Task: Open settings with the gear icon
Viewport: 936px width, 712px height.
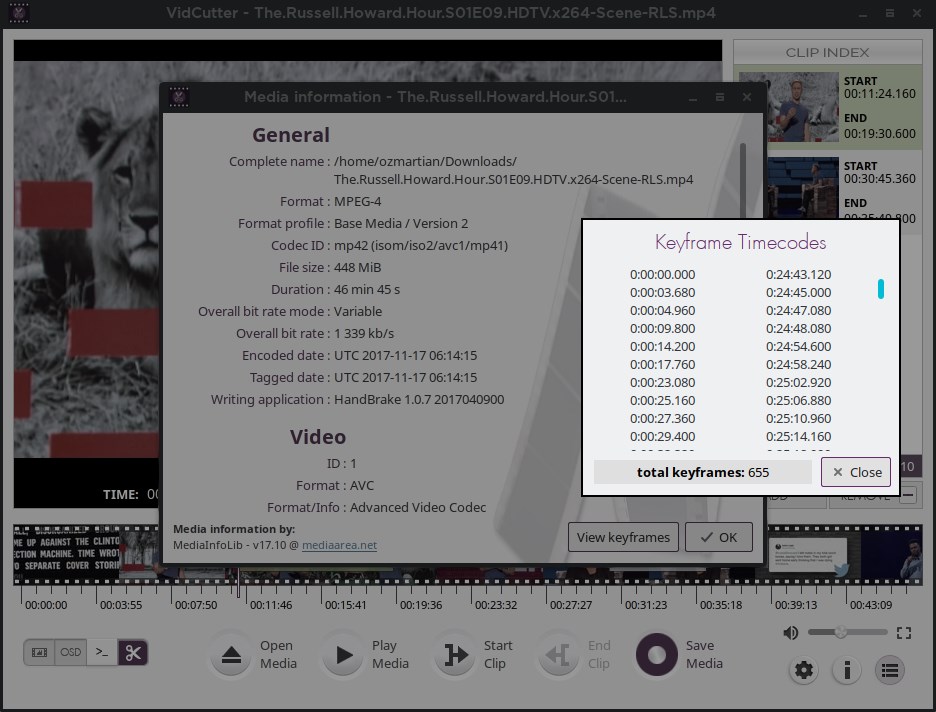Action: click(x=805, y=670)
